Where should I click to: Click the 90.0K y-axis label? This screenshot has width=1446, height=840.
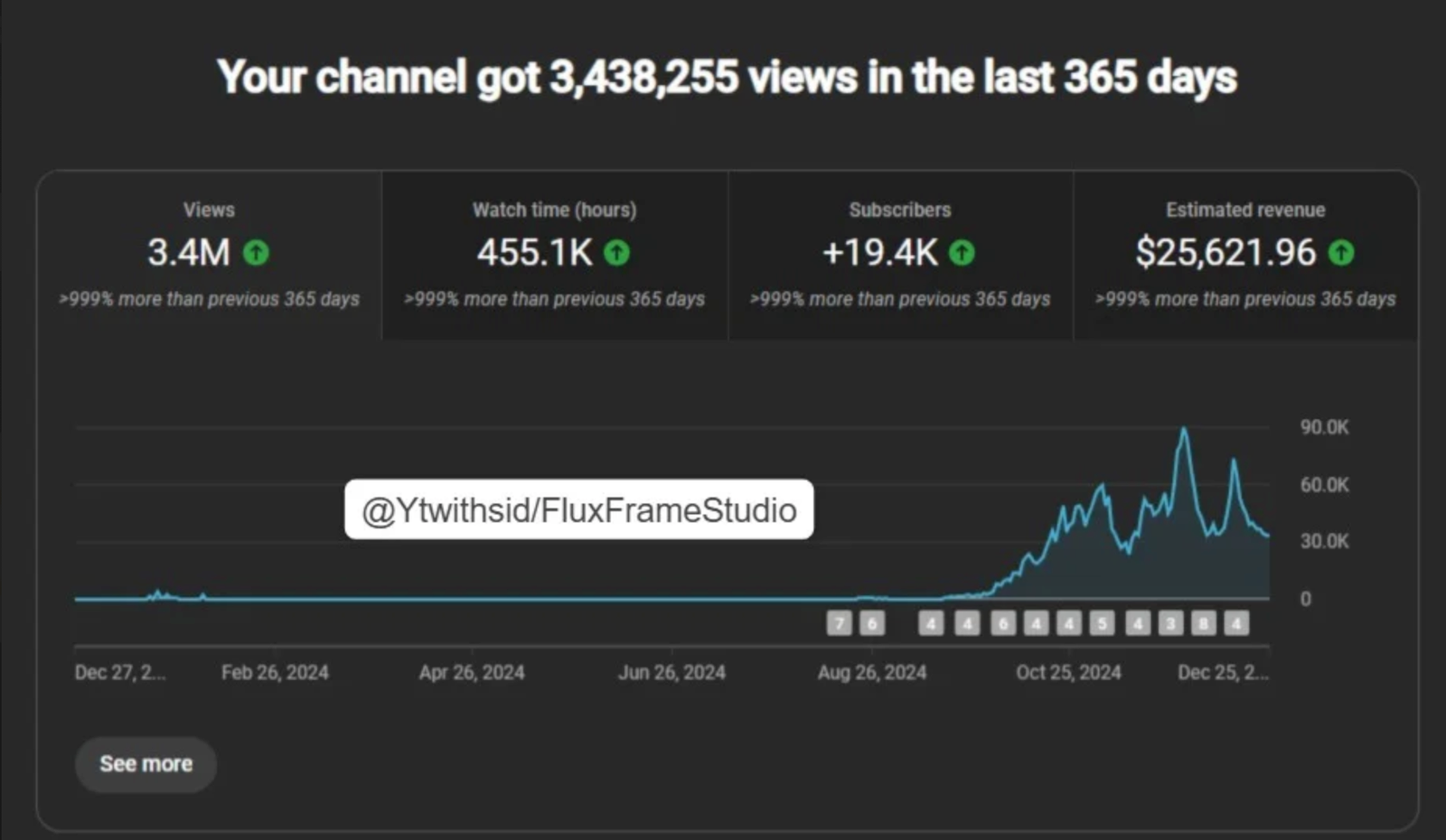1325,426
